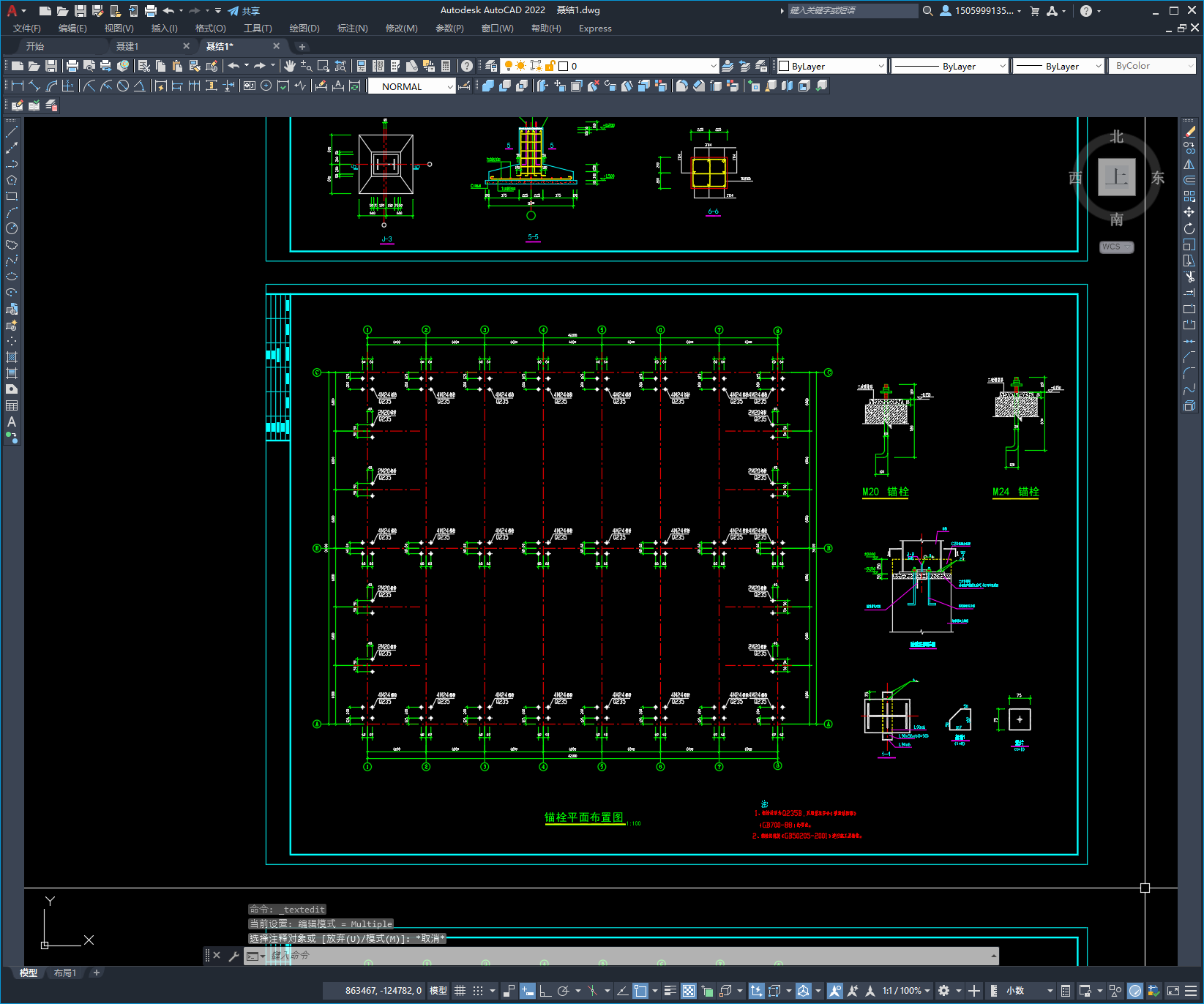This screenshot has height=1004, width=1204.
Task: Toggle the drawing grid display in status bar
Action: 460,991
